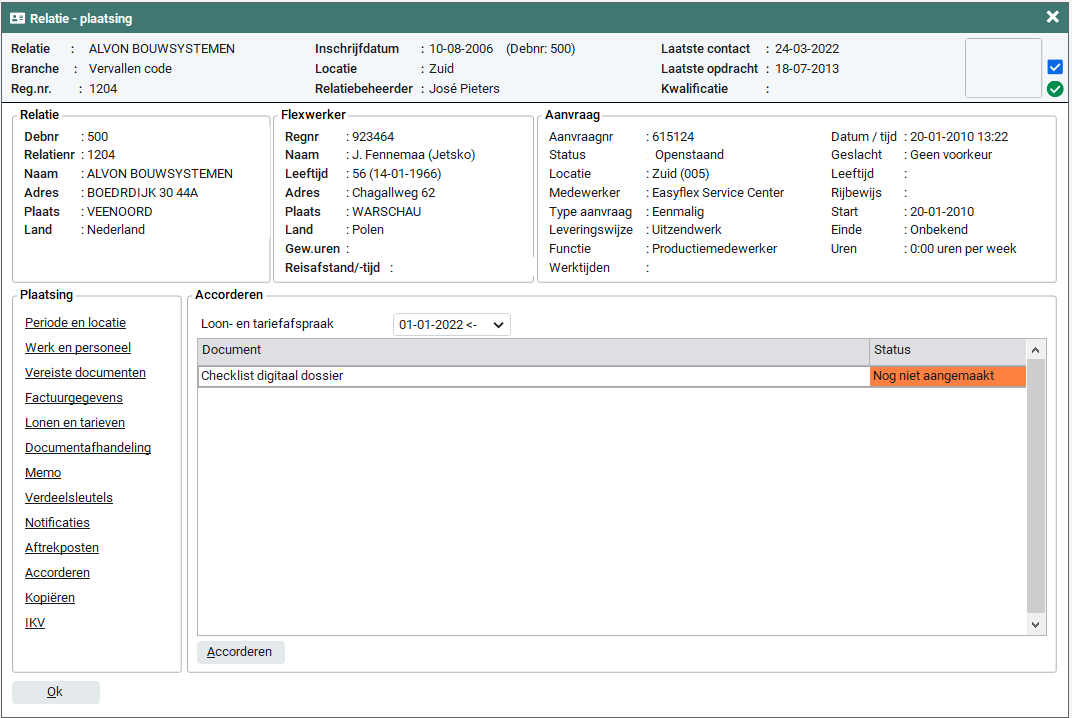
Task: Show Verdeelsleutels settings
Action: [x=69, y=498]
